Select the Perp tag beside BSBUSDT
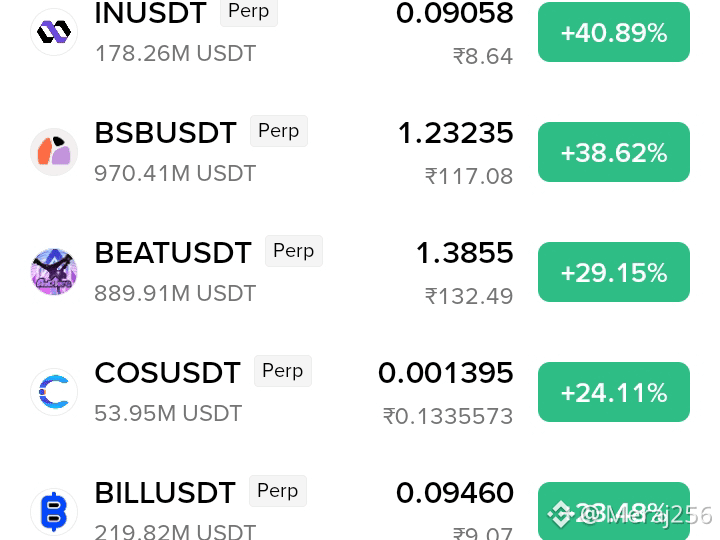 point(279,131)
